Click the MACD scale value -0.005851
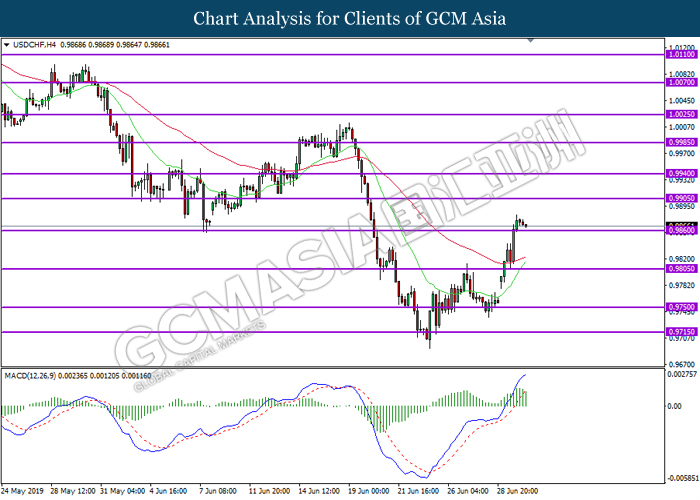This screenshot has width=700, height=500. tap(682, 478)
